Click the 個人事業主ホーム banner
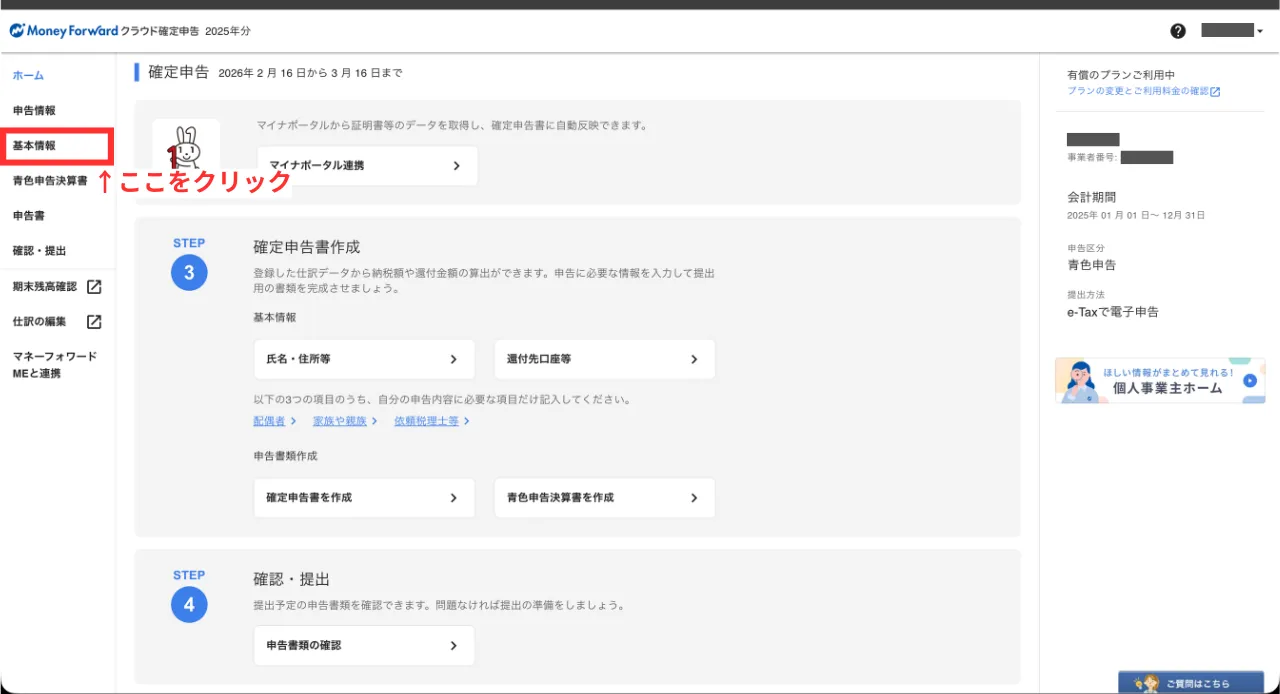 point(1159,381)
